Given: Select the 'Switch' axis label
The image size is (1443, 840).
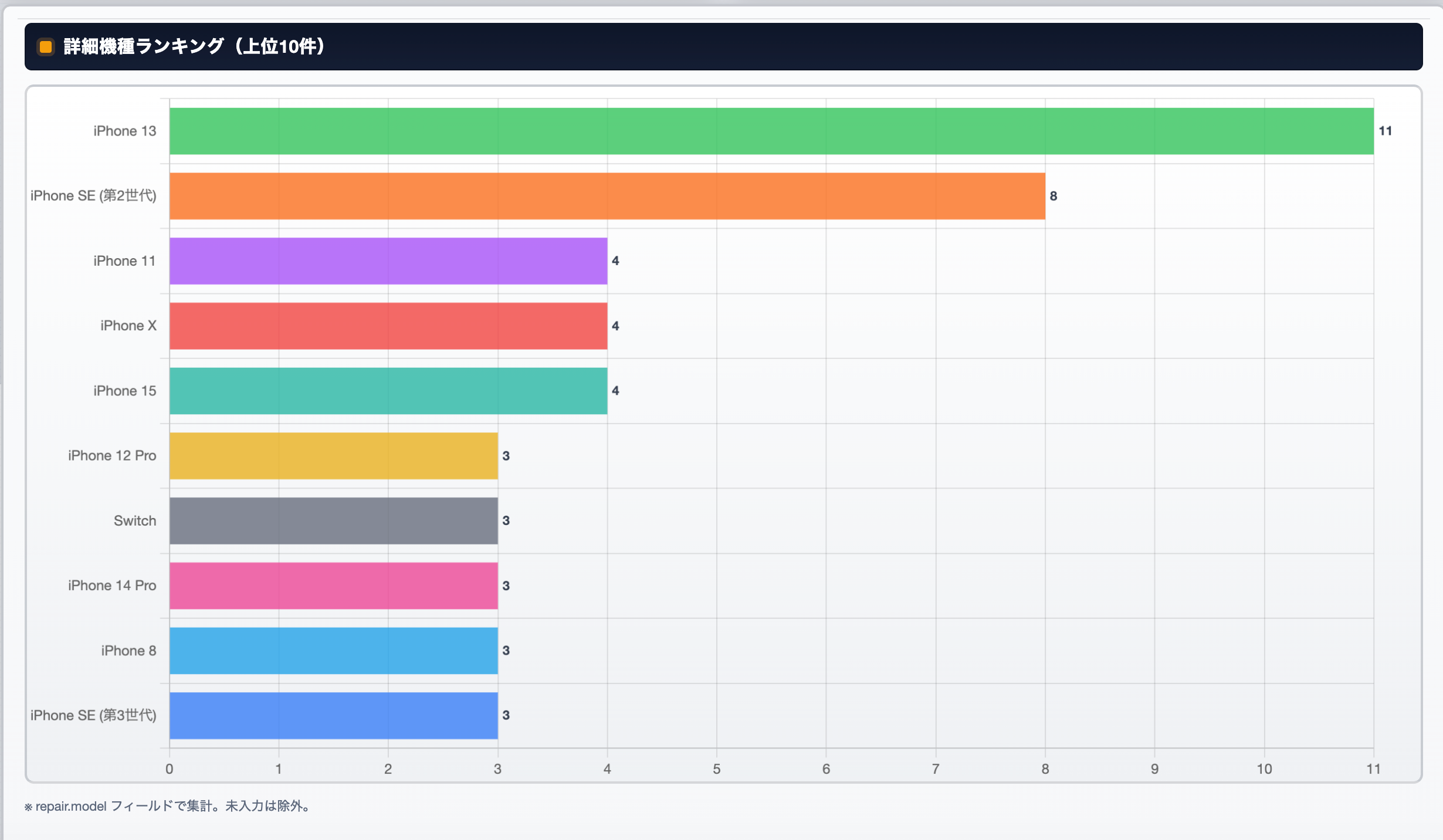Looking at the screenshot, I should tap(135, 521).
